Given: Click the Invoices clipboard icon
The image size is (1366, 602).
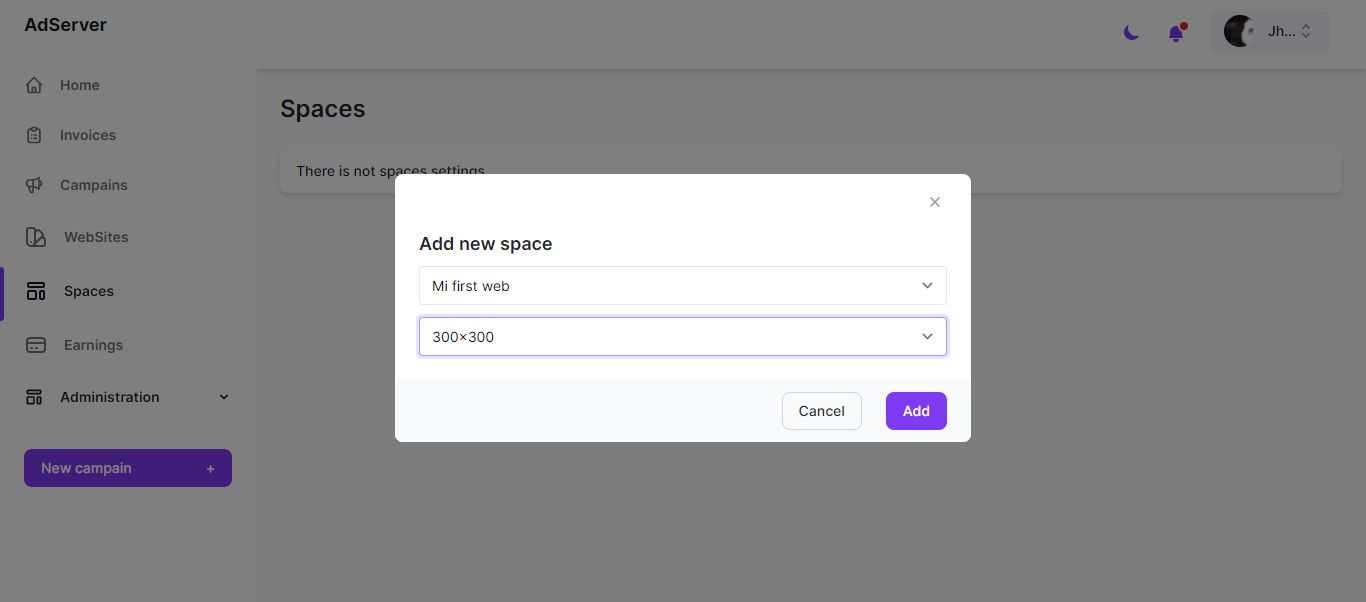Looking at the screenshot, I should click(34, 135).
